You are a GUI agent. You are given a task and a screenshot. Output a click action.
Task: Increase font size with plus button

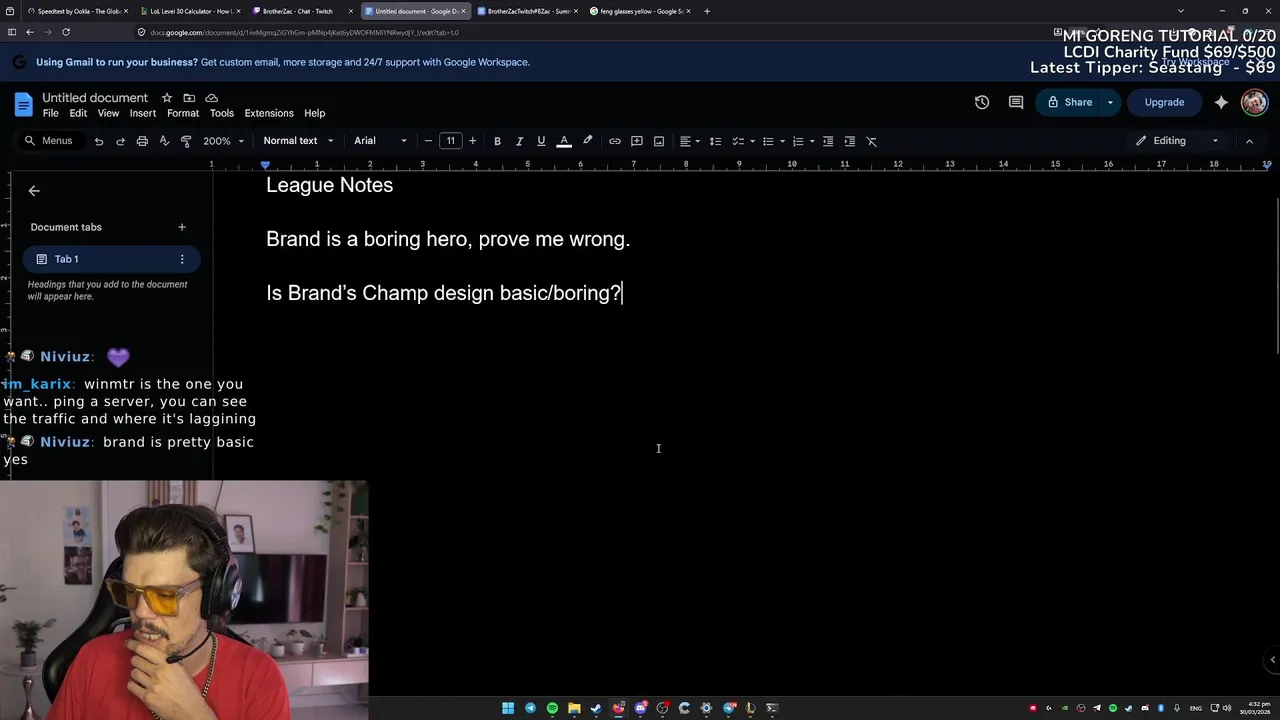473,141
